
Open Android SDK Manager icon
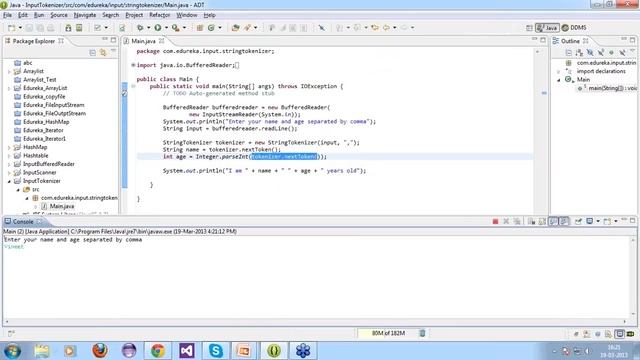click(x=68, y=28)
